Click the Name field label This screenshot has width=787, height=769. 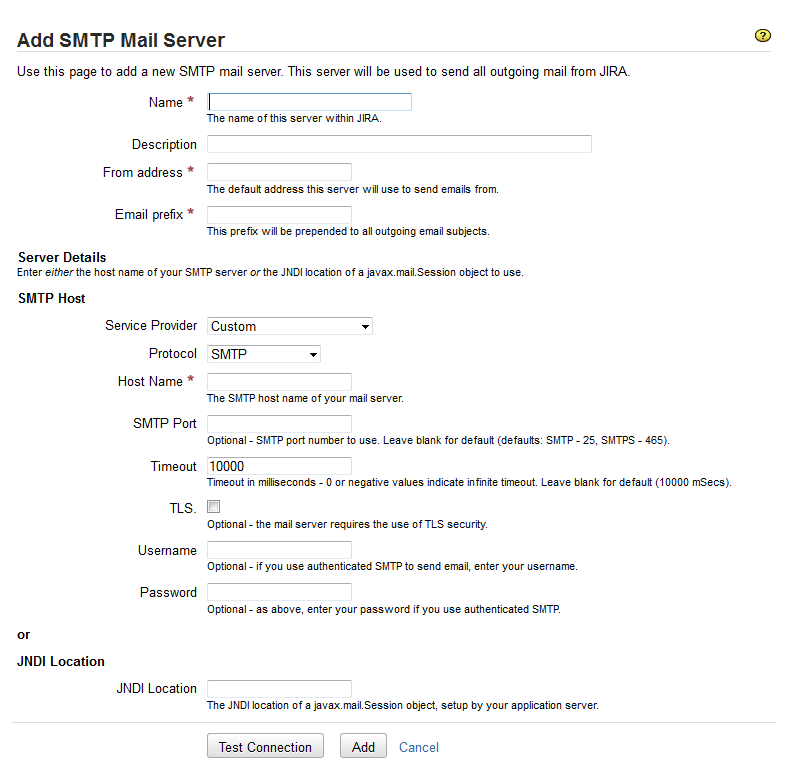[165, 102]
